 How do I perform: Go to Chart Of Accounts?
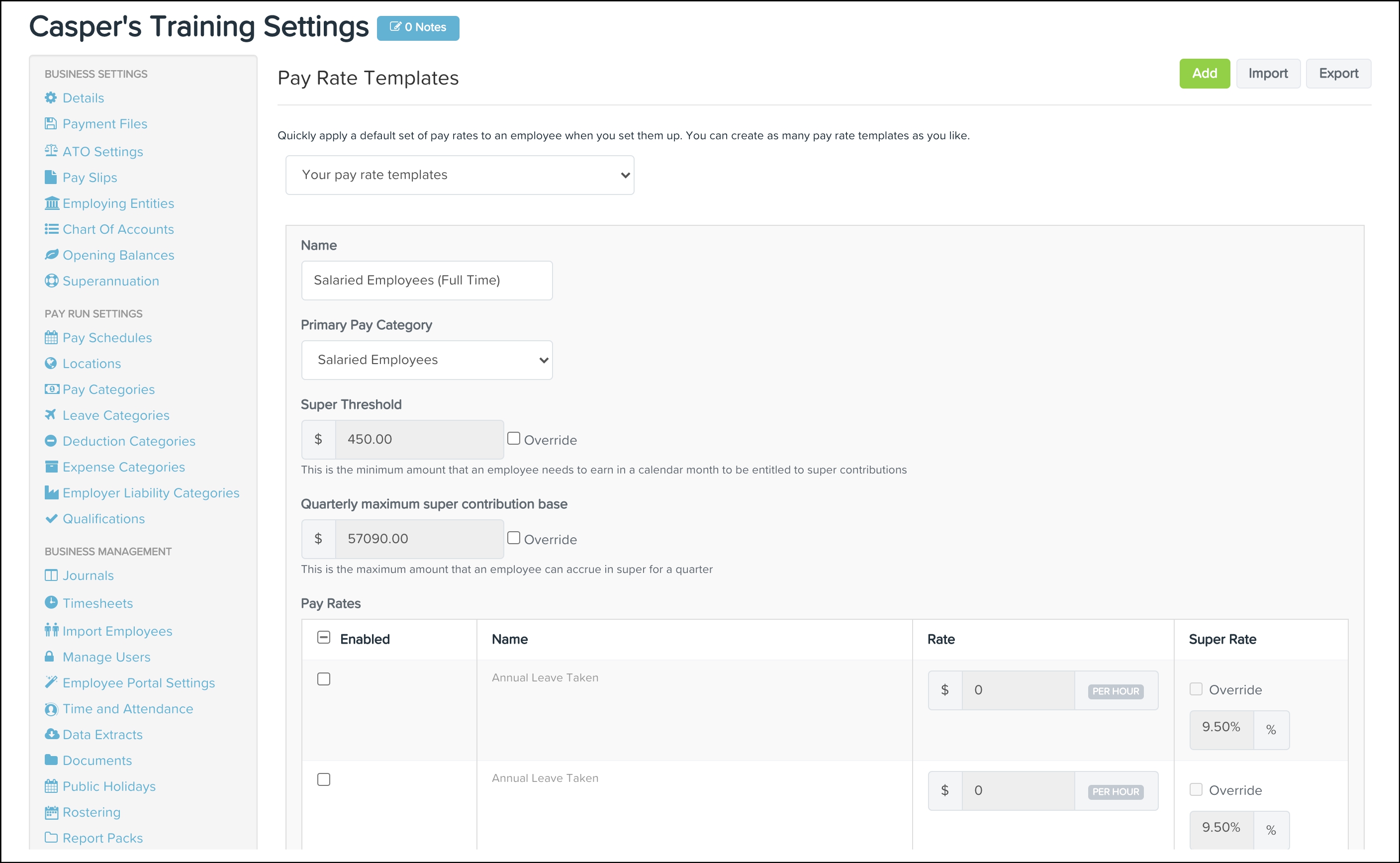(118, 229)
